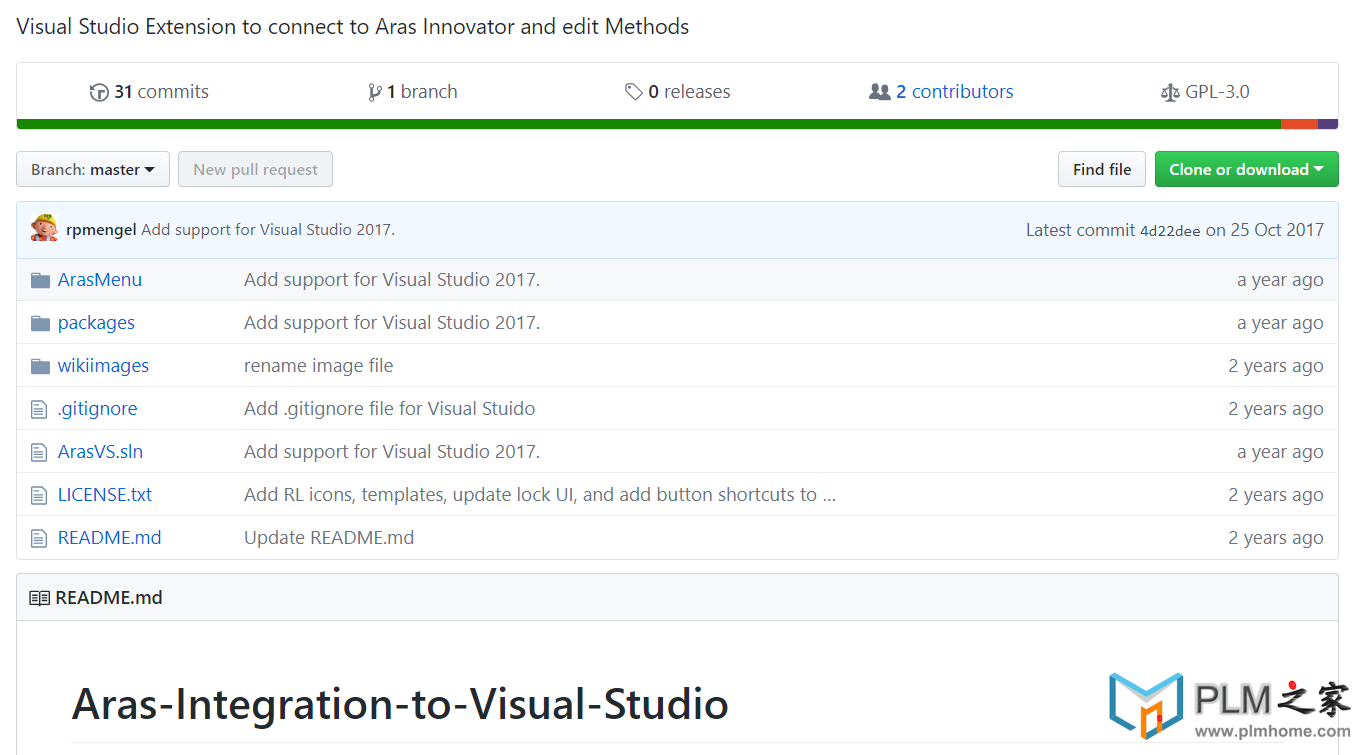Open latest commit hash 4d22dee
The width and height of the screenshot is (1360, 755).
[x=1170, y=230]
